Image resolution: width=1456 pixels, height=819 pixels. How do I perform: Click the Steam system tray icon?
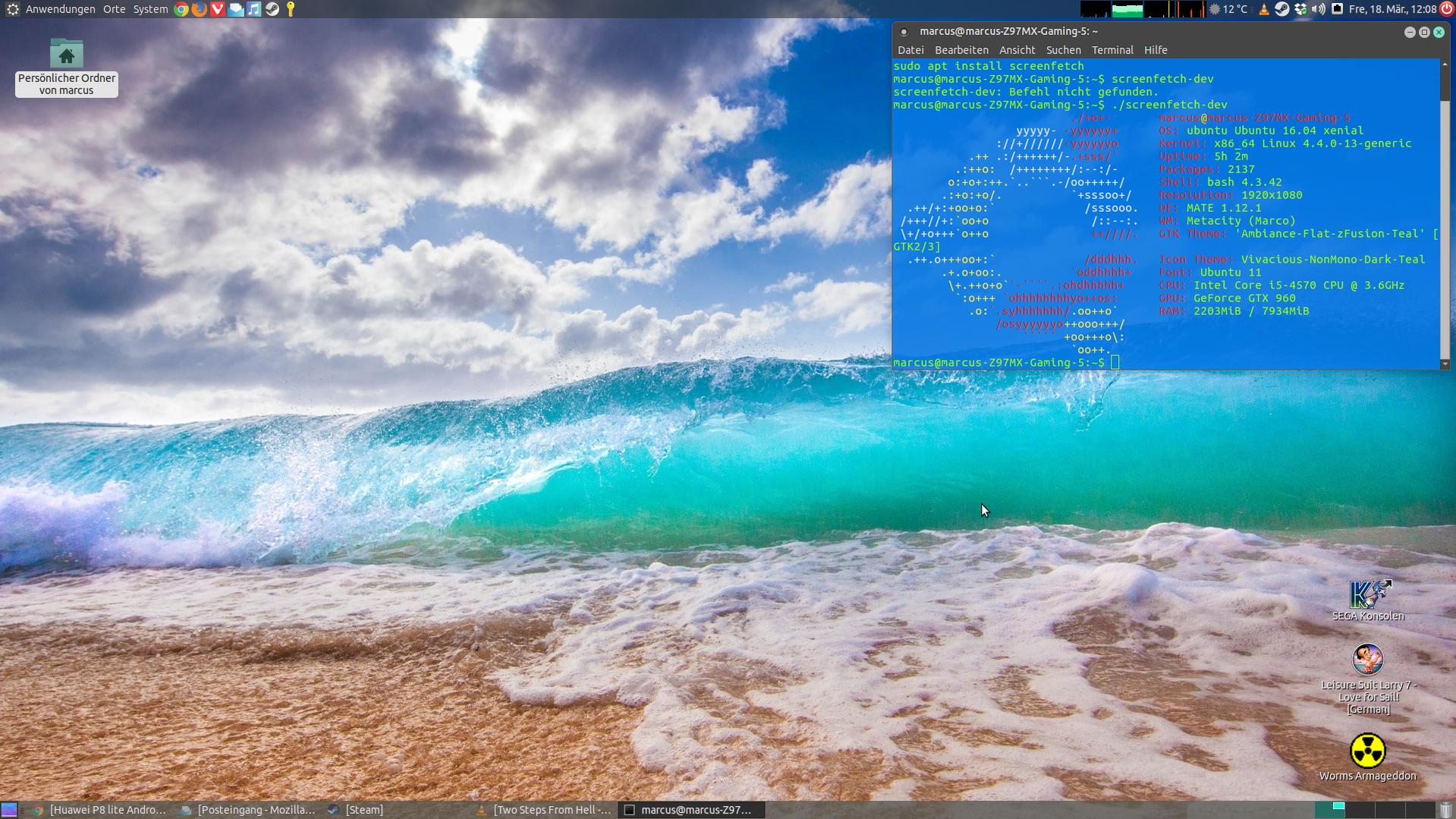[x=1281, y=9]
